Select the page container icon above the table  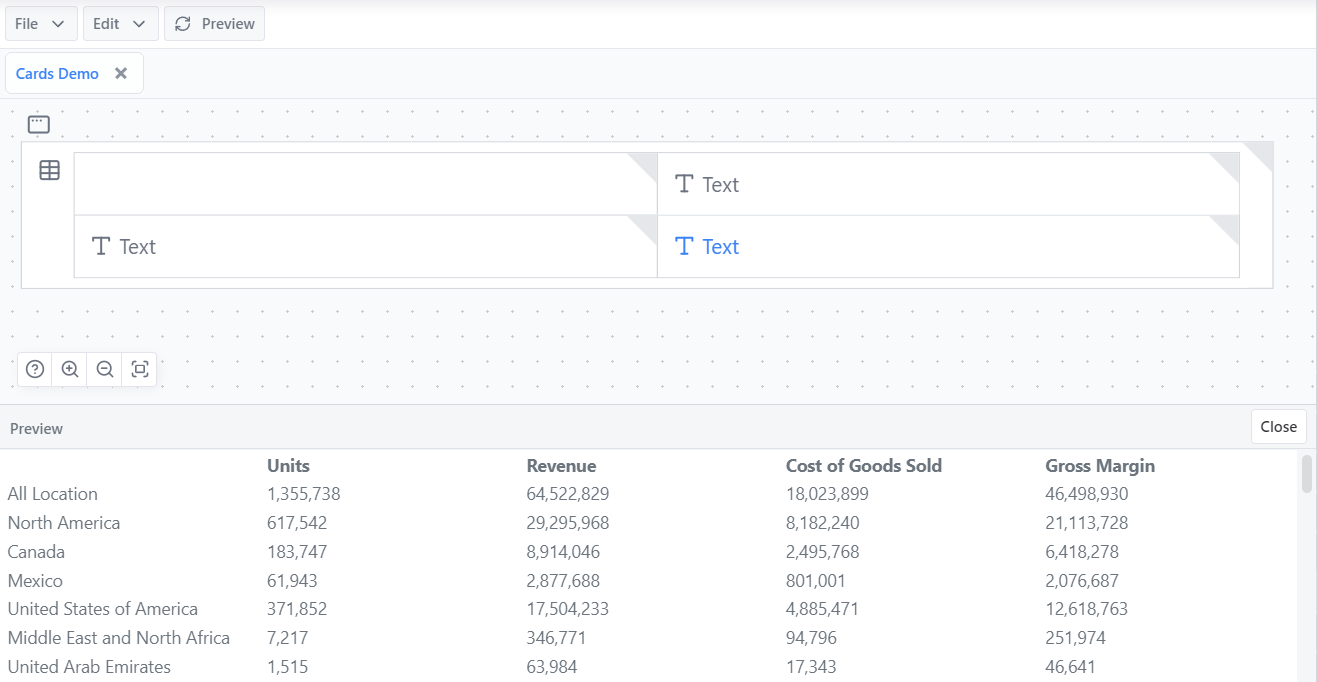(38, 125)
